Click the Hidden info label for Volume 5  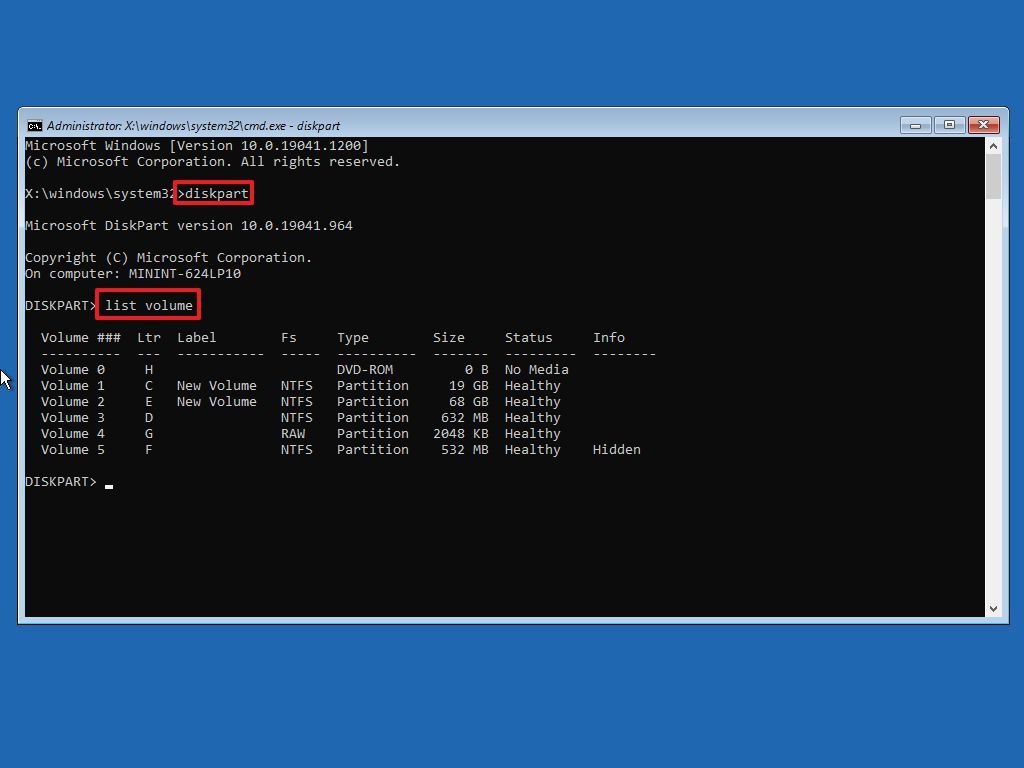(x=617, y=449)
